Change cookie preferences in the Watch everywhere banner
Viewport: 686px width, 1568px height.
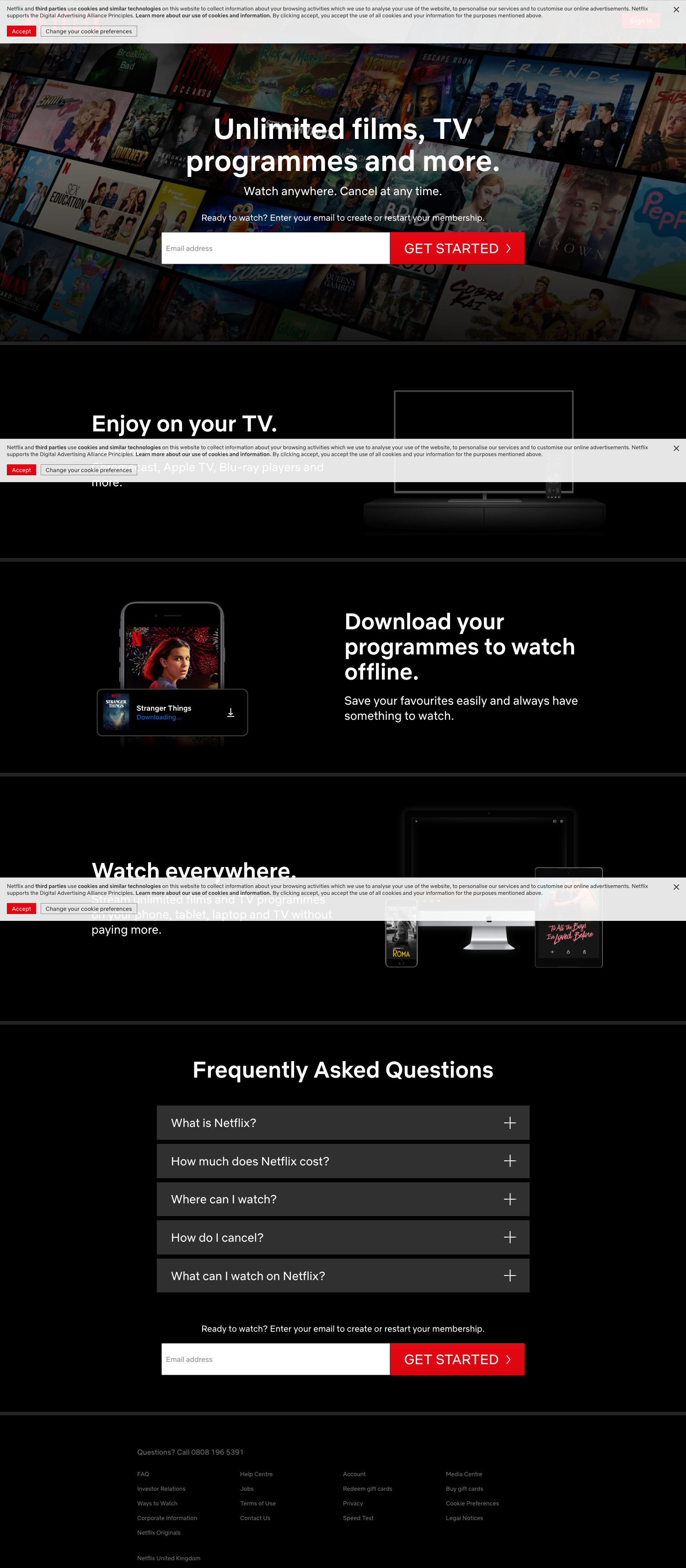88,909
